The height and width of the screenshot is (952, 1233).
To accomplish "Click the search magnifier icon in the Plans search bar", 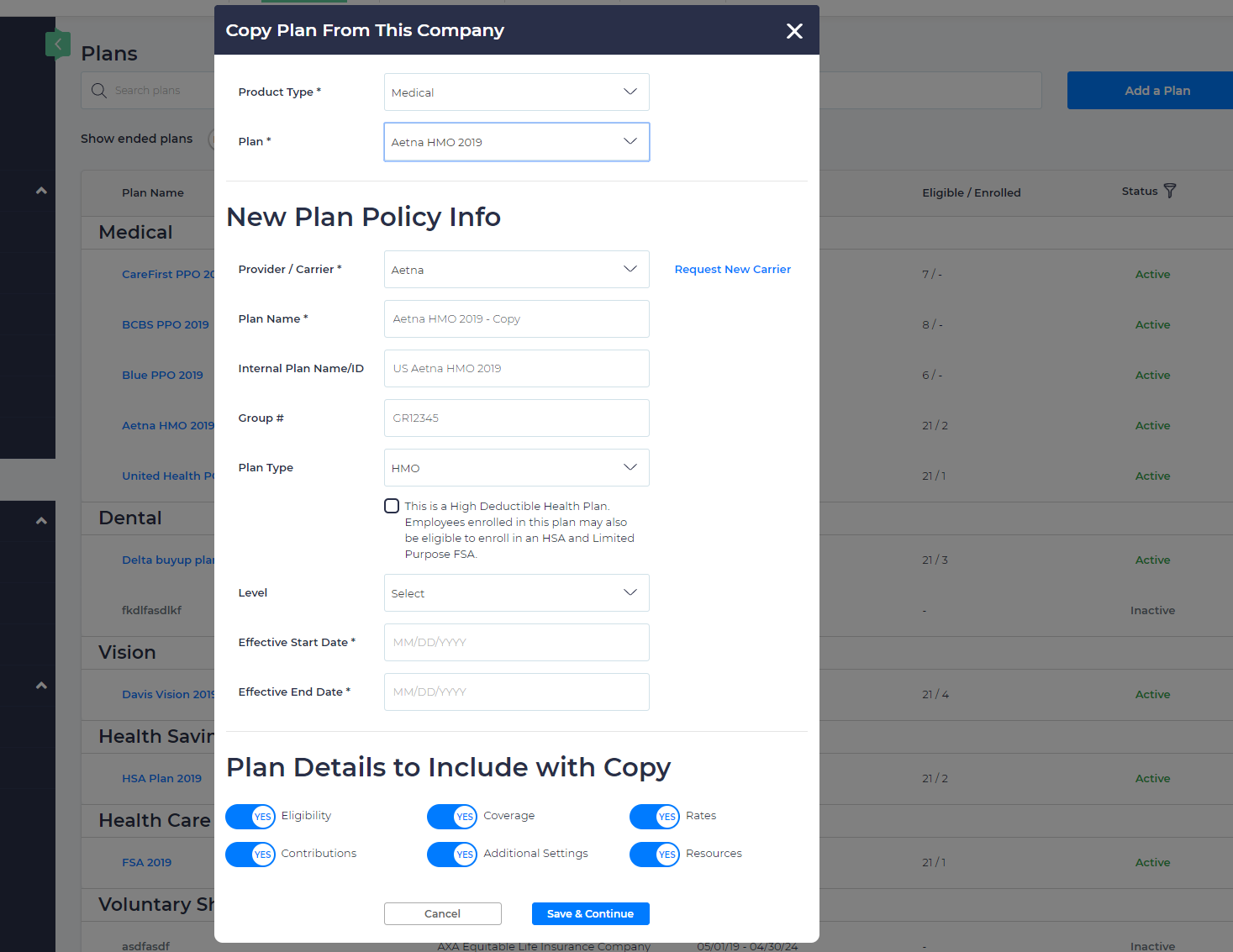I will (x=98, y=90).
